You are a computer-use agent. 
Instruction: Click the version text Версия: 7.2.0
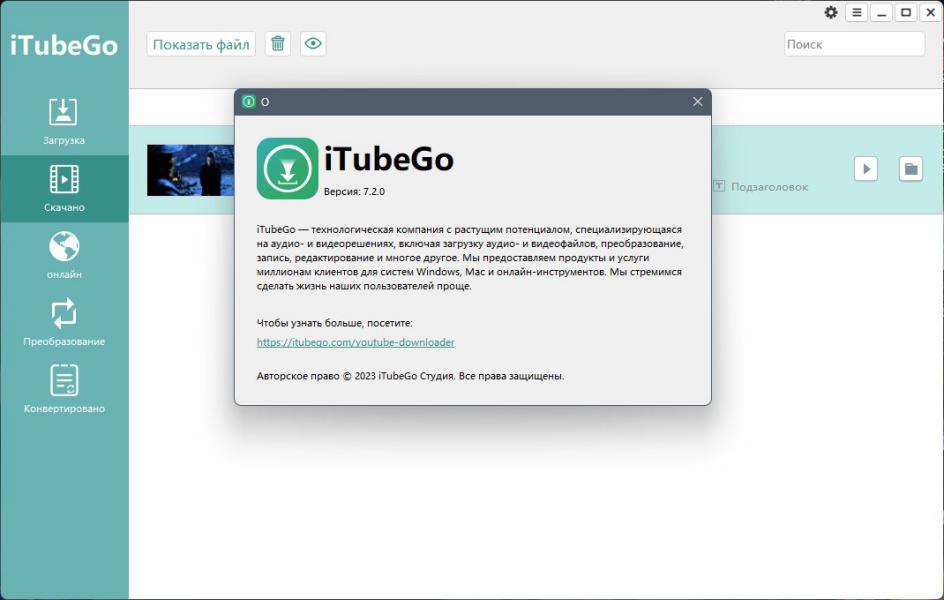pos(354,191)
